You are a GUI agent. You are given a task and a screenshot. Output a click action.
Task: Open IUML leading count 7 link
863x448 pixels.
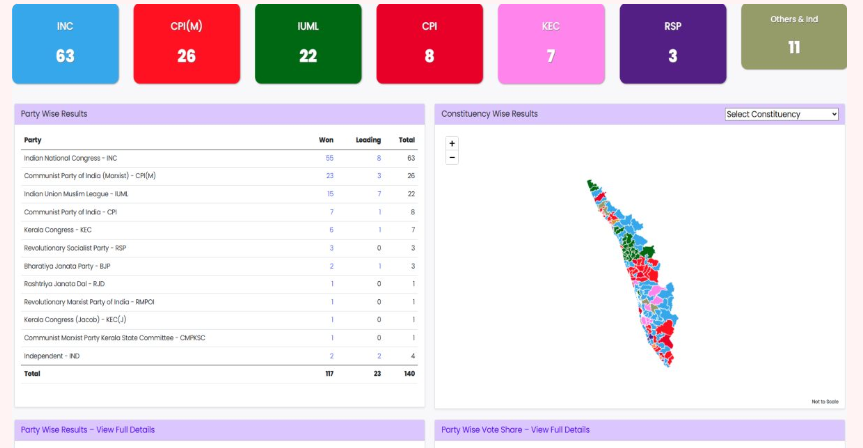coord(379,194)
